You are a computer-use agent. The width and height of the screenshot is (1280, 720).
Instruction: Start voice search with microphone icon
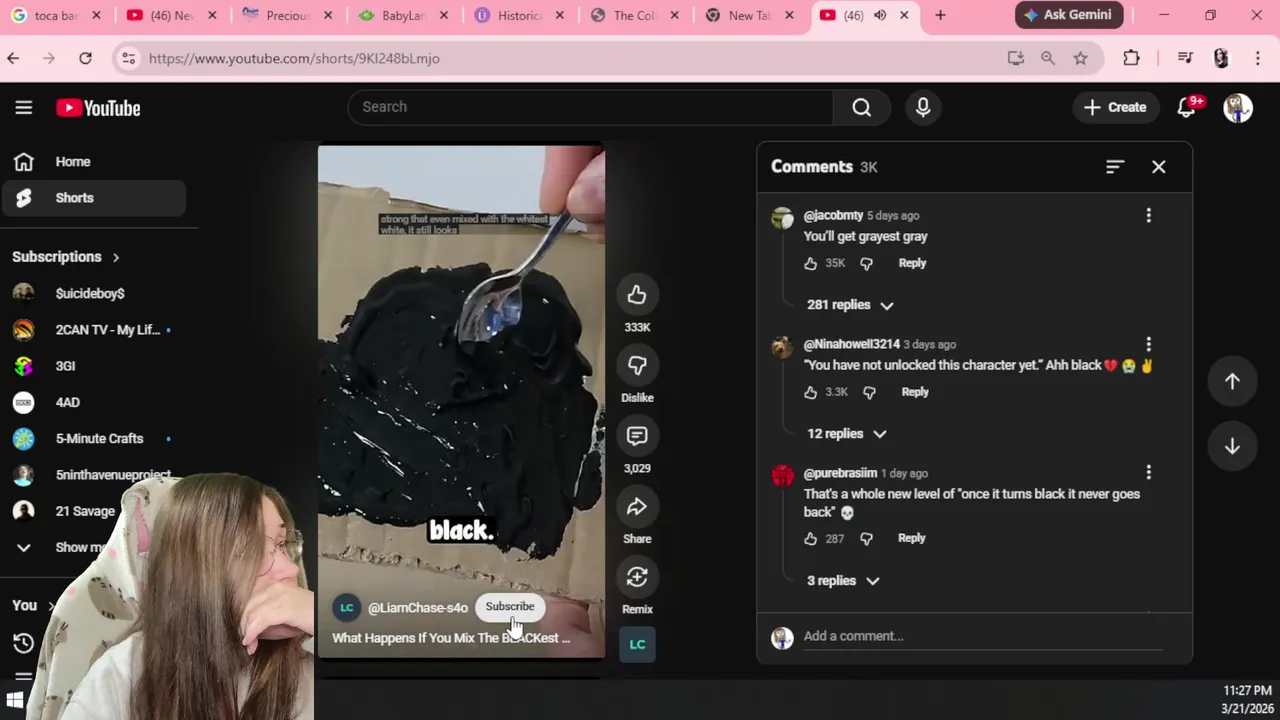pyautogui.click(x=923, y=107)
